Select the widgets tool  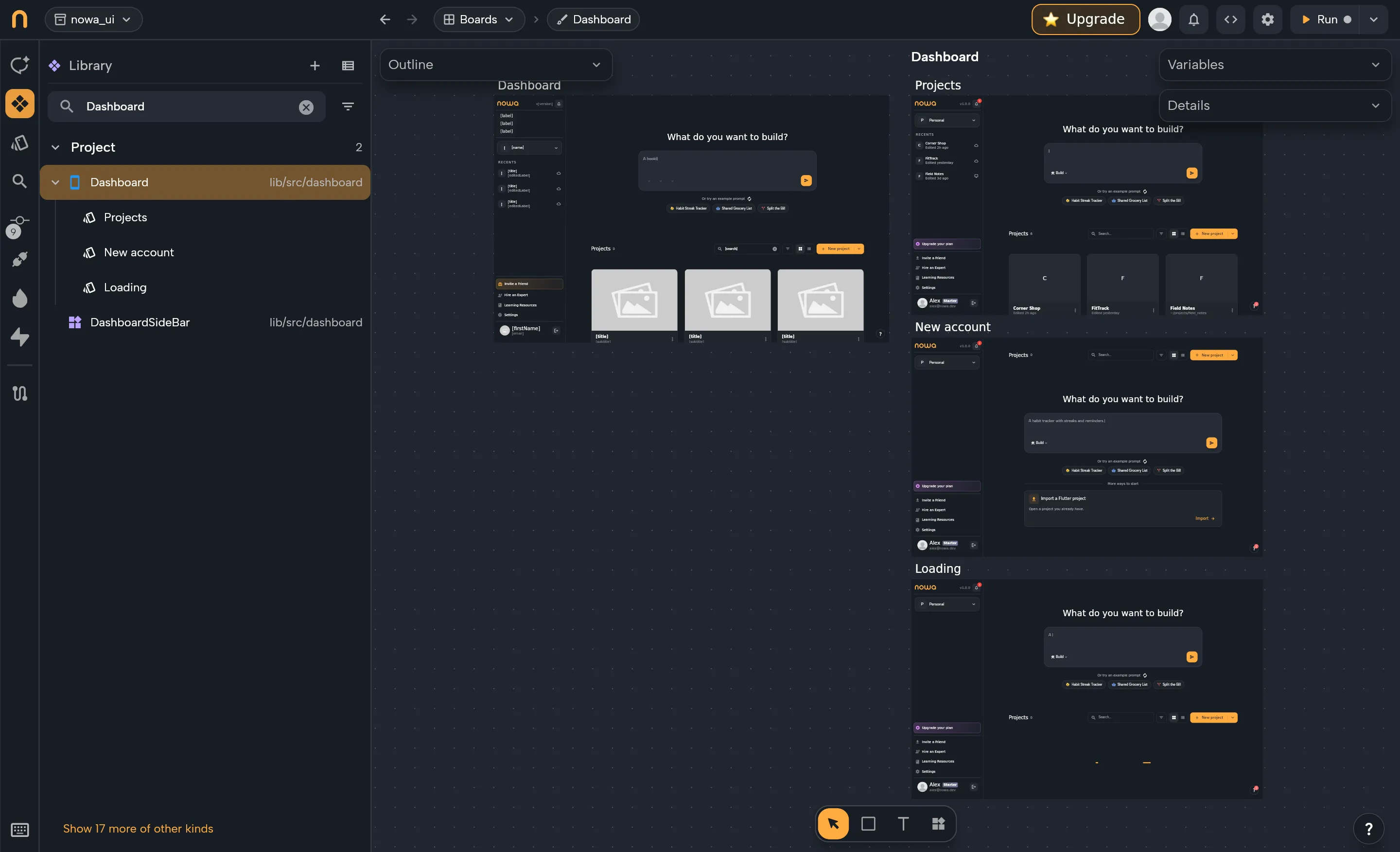(x=938, y=823)
